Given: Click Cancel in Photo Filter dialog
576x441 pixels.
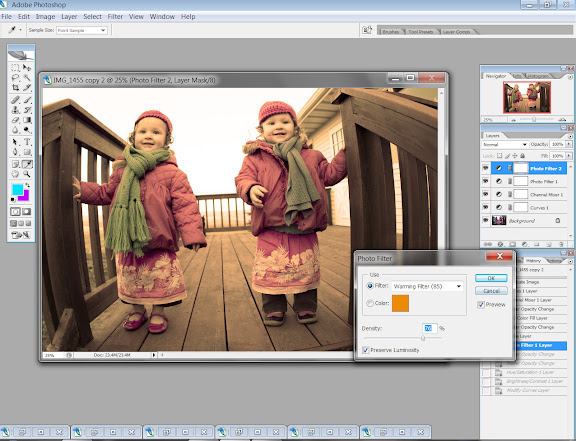Looking at the screenshot, I should point(491,291).
